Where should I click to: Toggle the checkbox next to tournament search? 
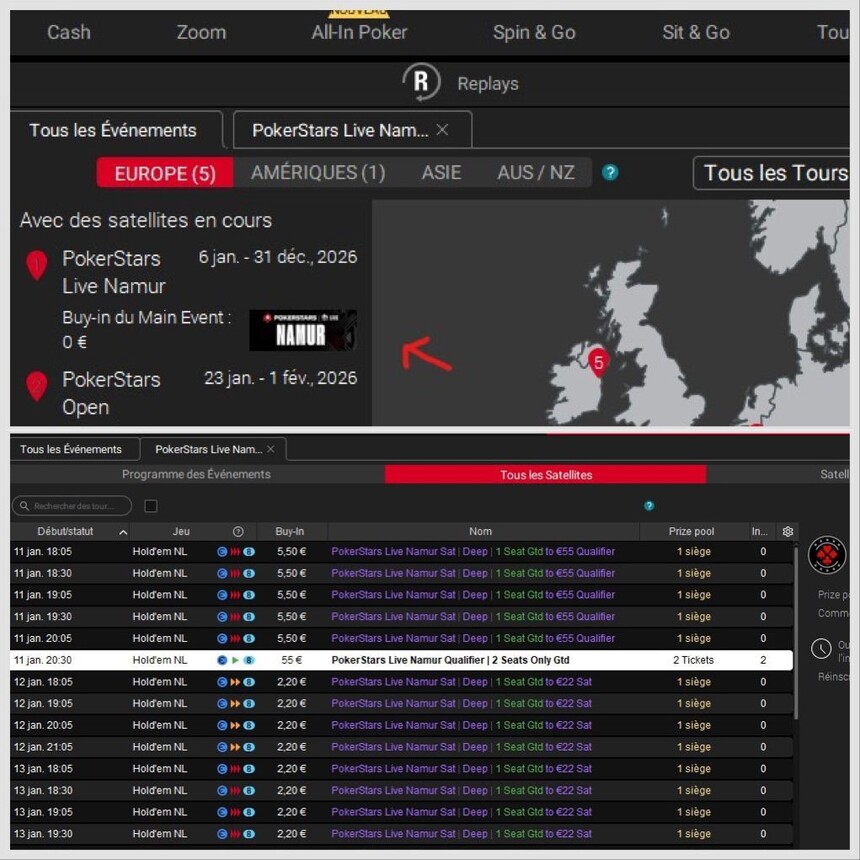(151, 506)
